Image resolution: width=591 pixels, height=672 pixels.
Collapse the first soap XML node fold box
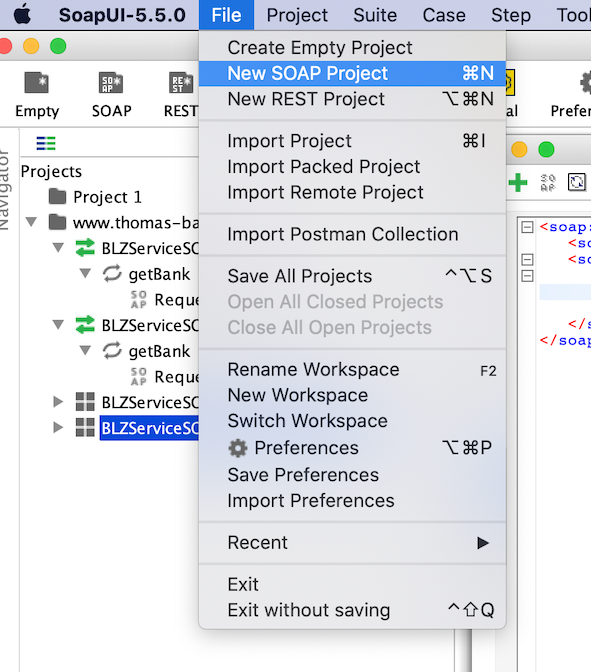point(527,227)
